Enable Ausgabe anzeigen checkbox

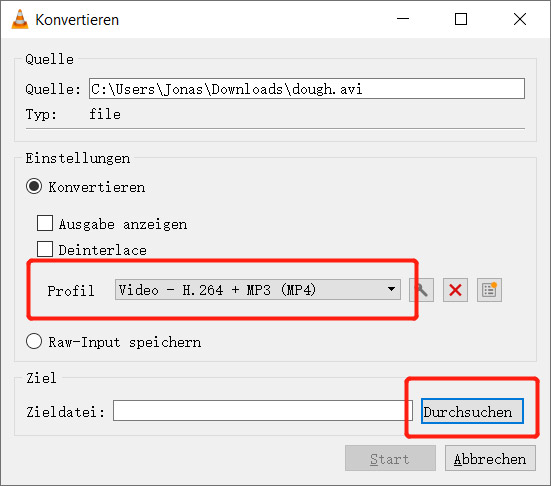tap(45, 223)
